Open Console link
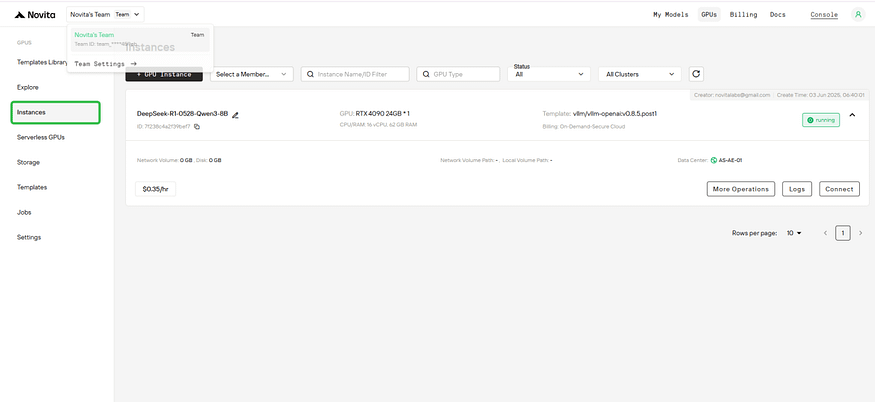 coord(824,15)
